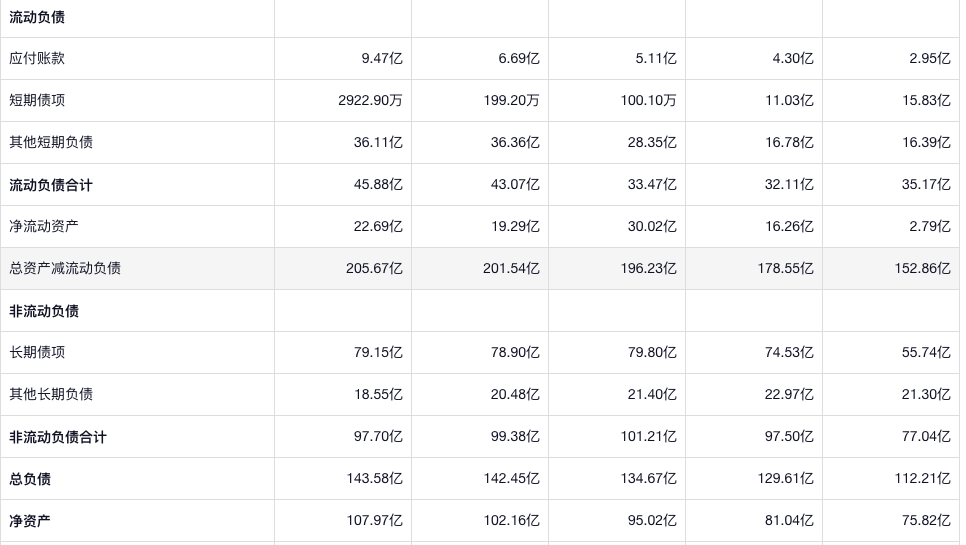Click the 流动负债 section header
This screenshot has height=545, width=966.
point(37,17)
